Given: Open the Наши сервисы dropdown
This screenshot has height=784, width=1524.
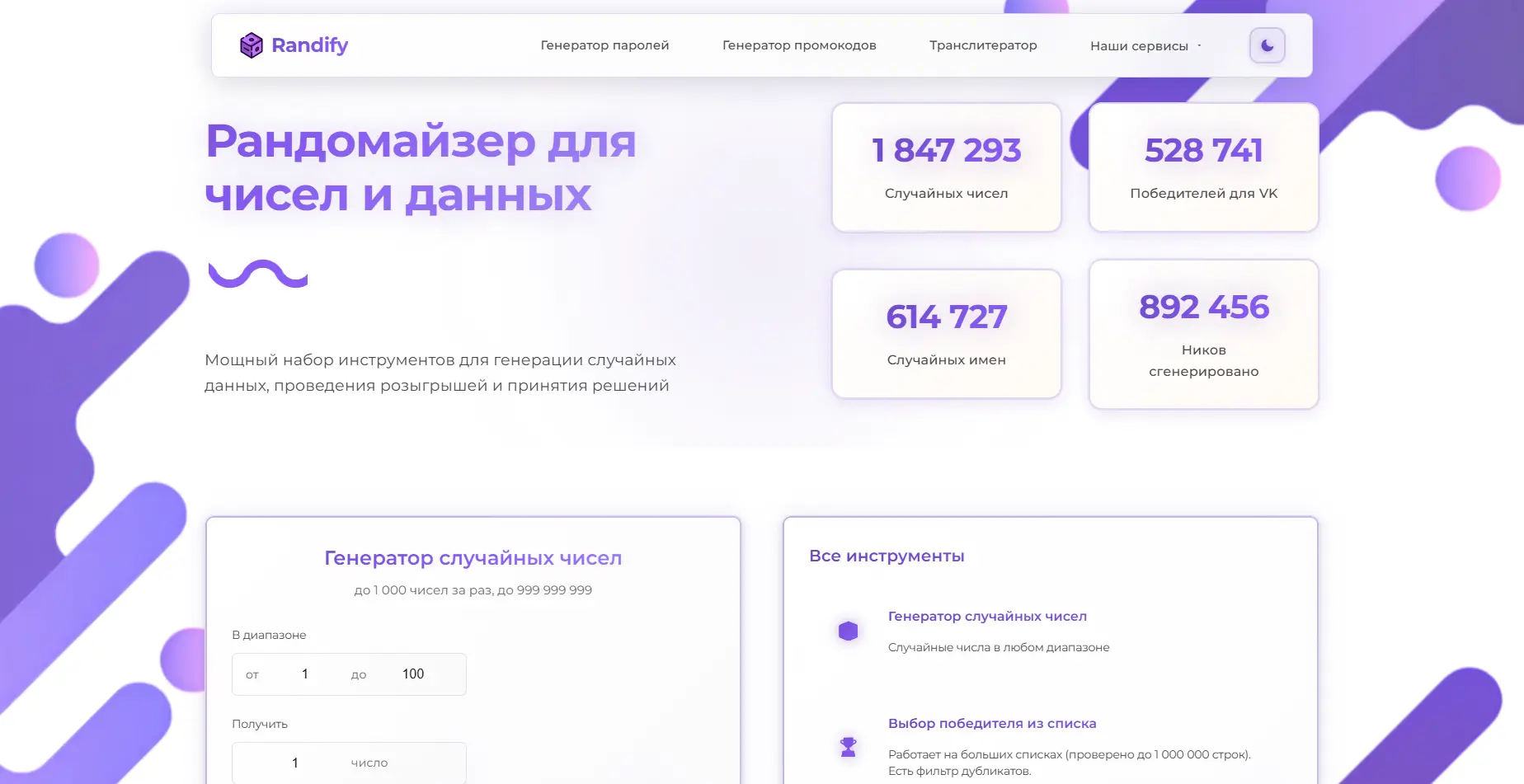Looking at the screenshot, I should [x=1139, y=46].
